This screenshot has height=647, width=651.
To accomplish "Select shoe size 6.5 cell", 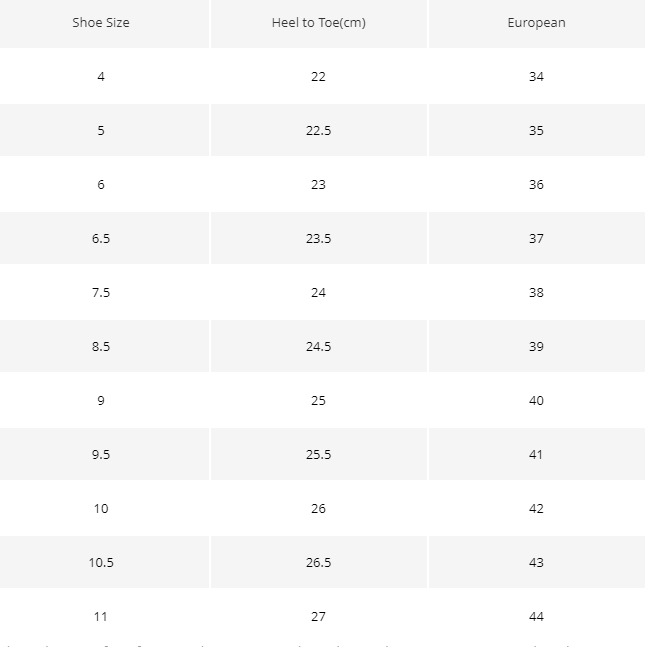I will 101,238.
